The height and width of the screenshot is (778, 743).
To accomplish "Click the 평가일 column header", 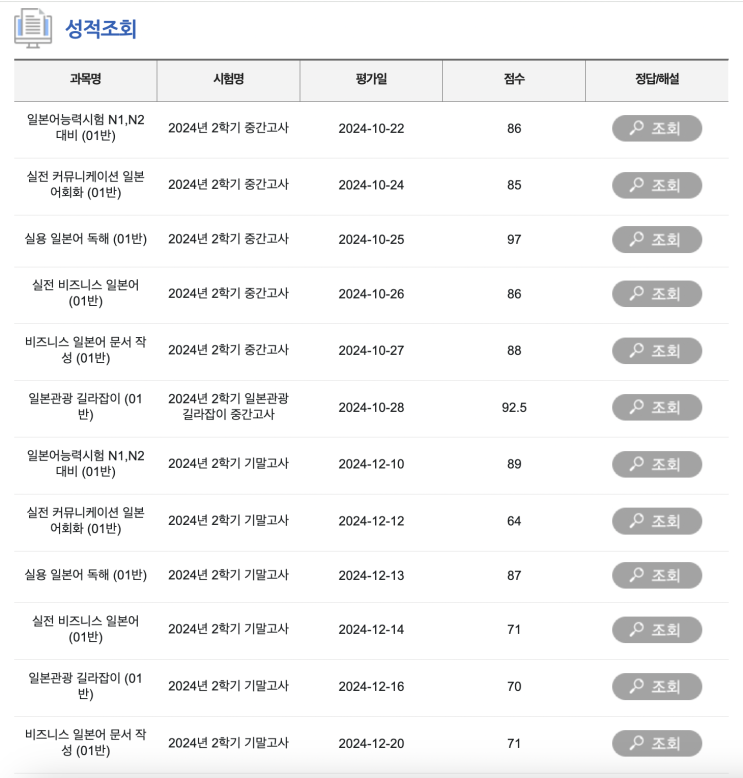I will pyautogui.click(x=371, y=79).
